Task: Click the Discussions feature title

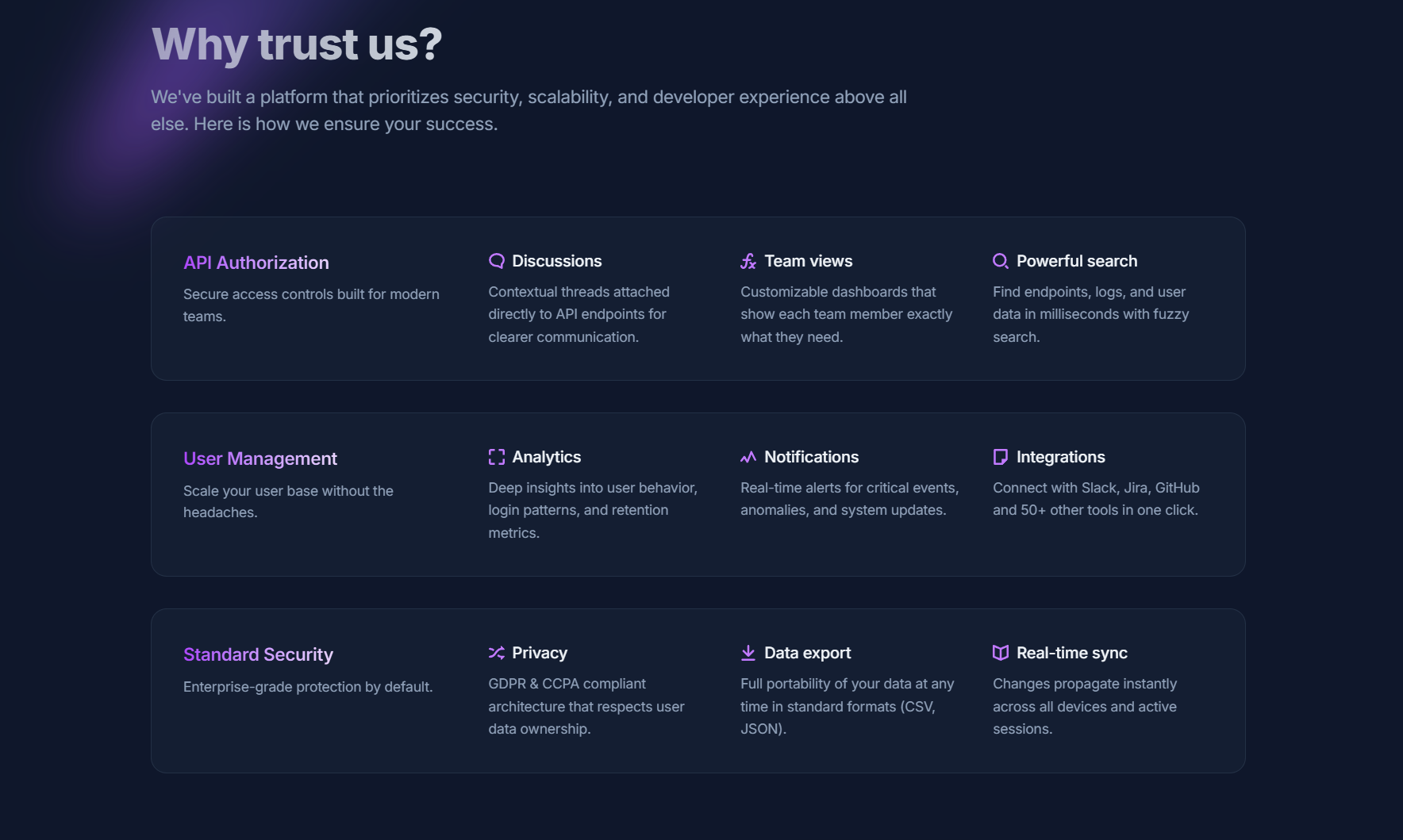Action: click(556, 261)
